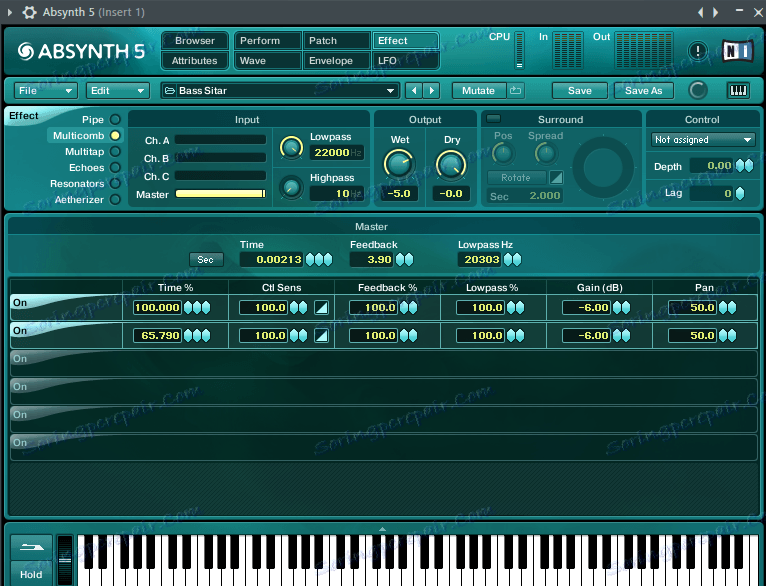Click the Highpass input knob
The image size is (766, 586).
point(291,188)
